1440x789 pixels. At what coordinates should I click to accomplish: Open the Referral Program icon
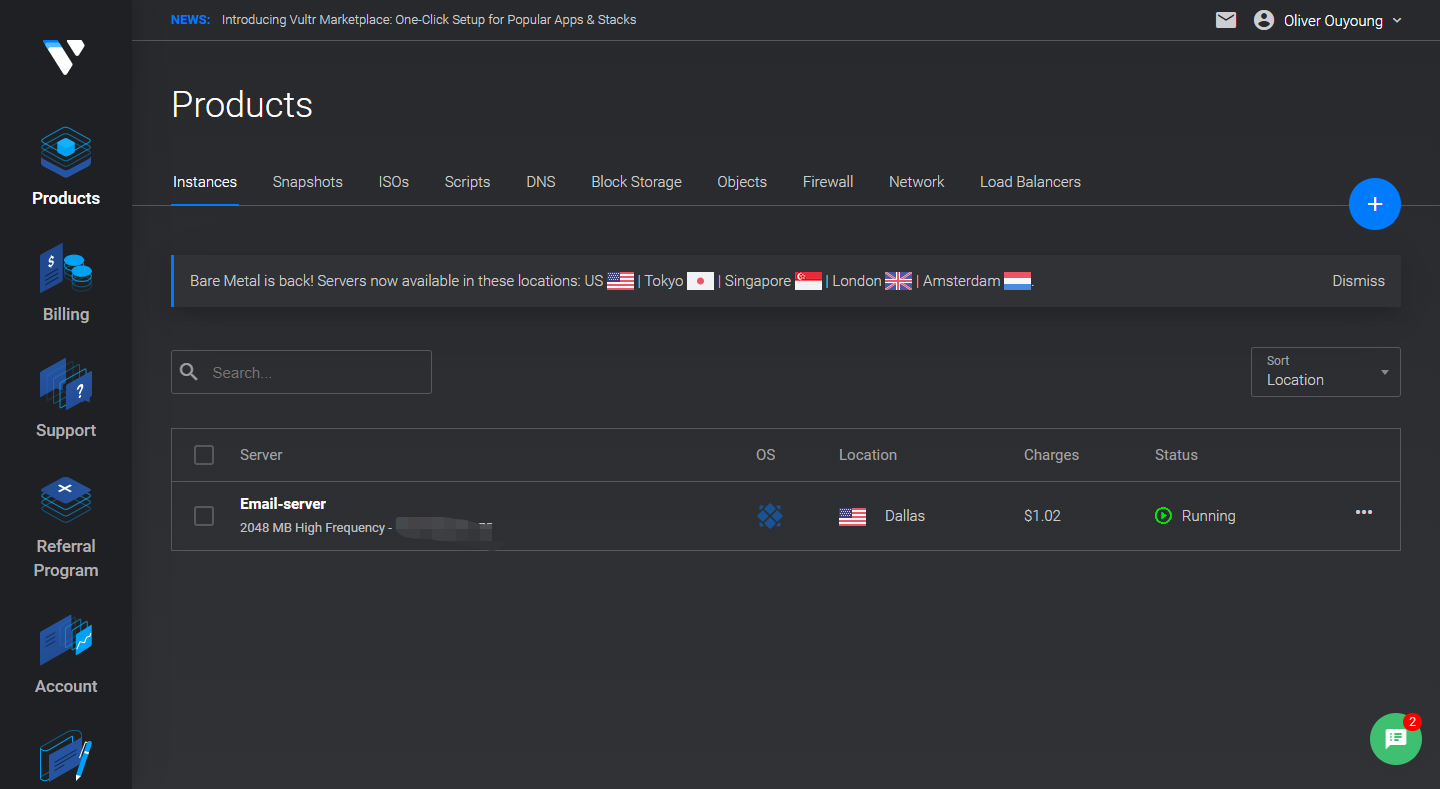tap(66, 501)
